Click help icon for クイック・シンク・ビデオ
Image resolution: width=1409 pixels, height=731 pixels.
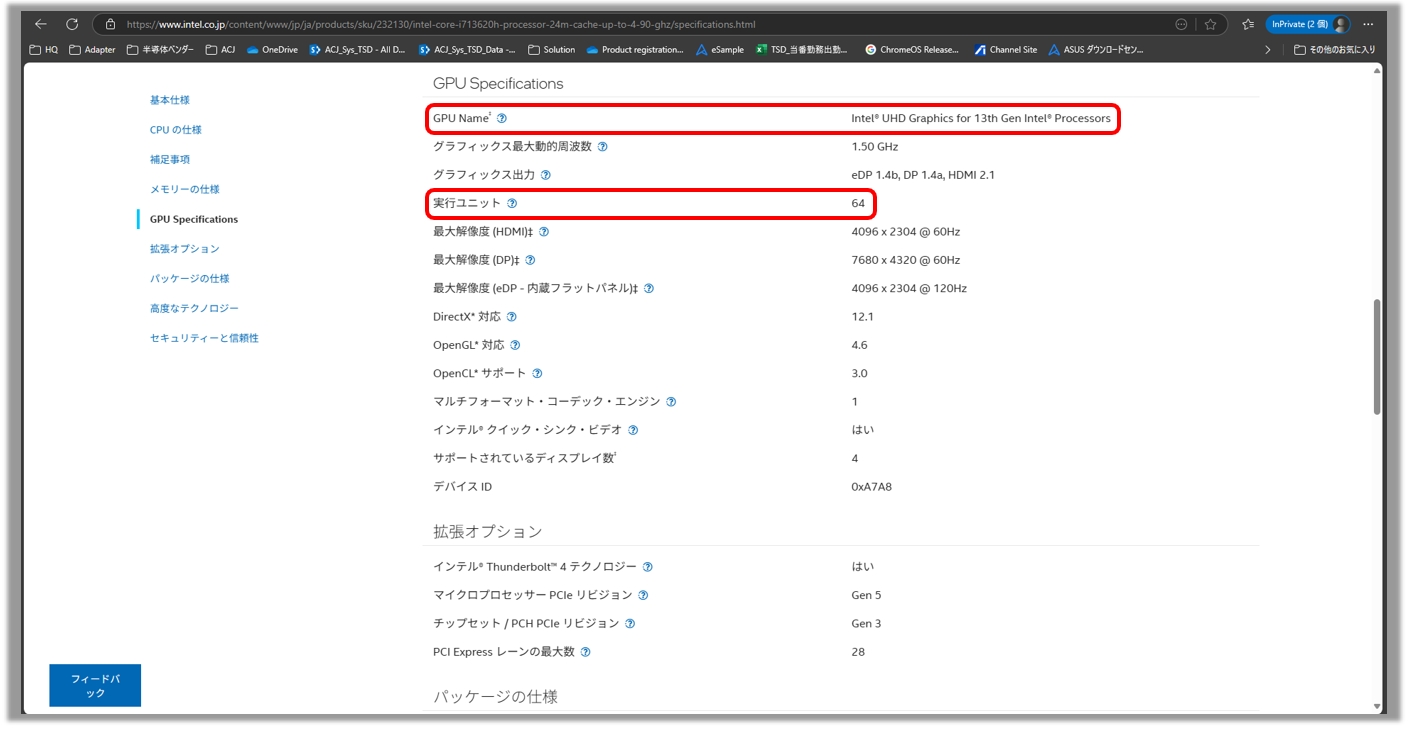click(633, 430)
